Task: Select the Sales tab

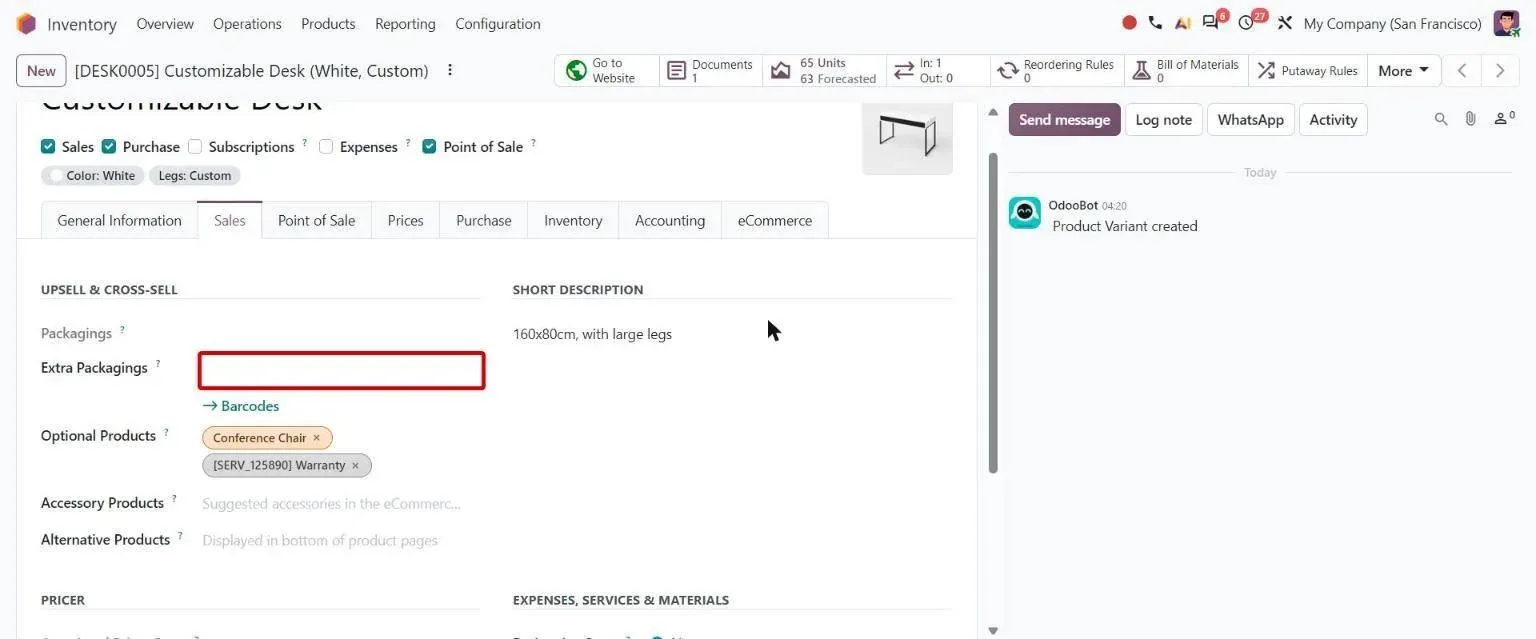Action: click(229, 220)
